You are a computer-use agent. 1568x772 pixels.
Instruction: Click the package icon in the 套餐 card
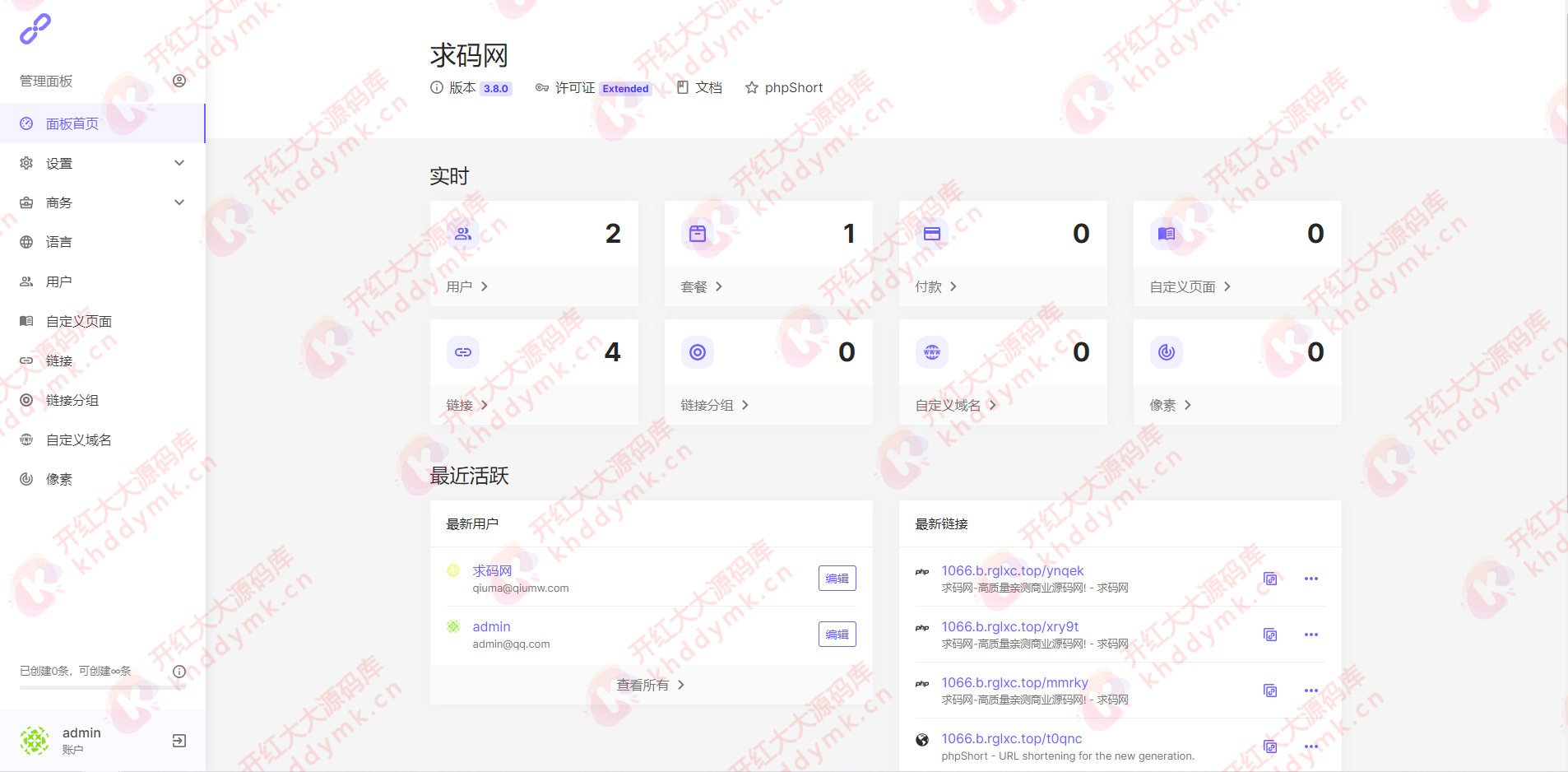pos(698,234)
